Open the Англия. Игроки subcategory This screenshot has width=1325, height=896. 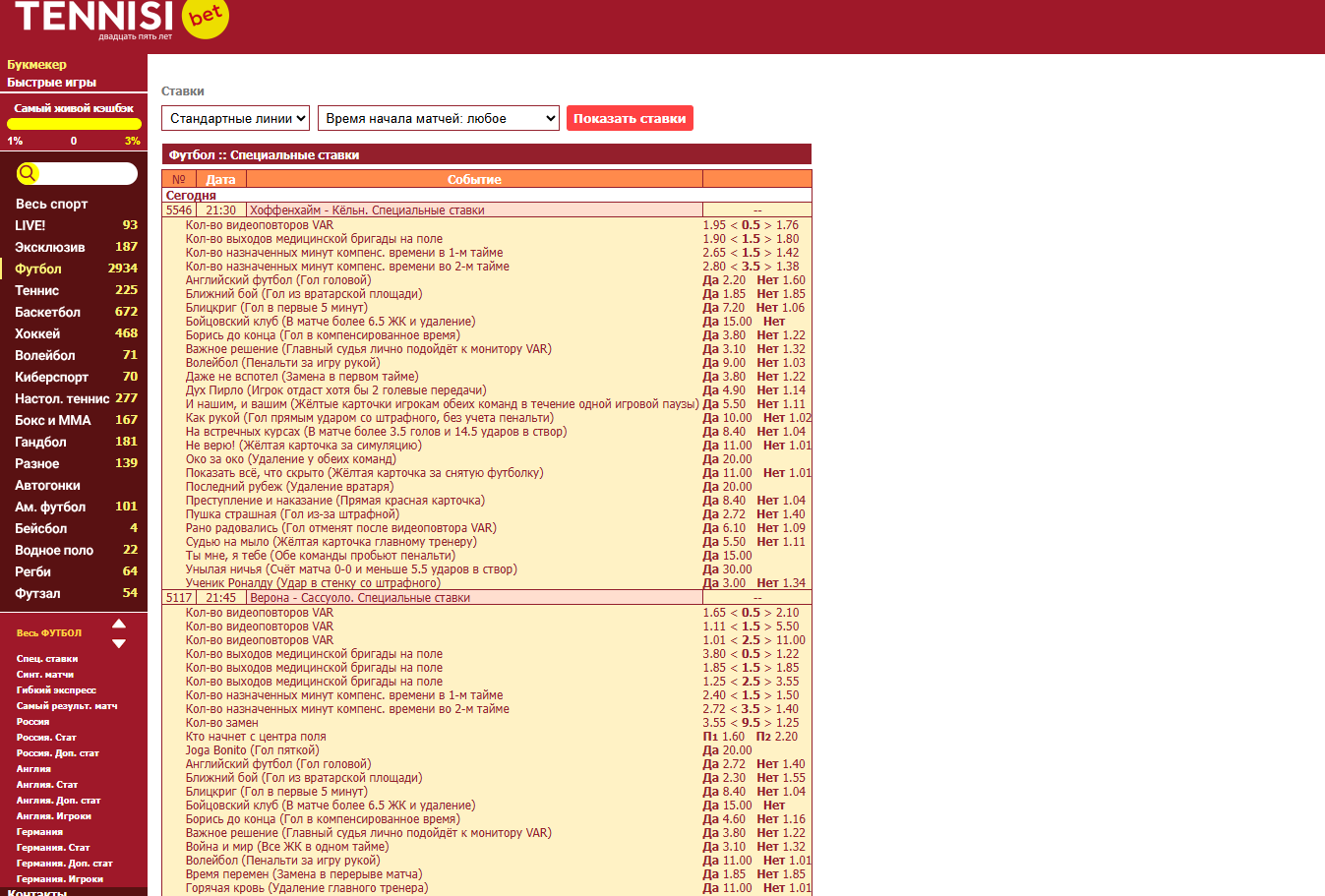(54, 816)
